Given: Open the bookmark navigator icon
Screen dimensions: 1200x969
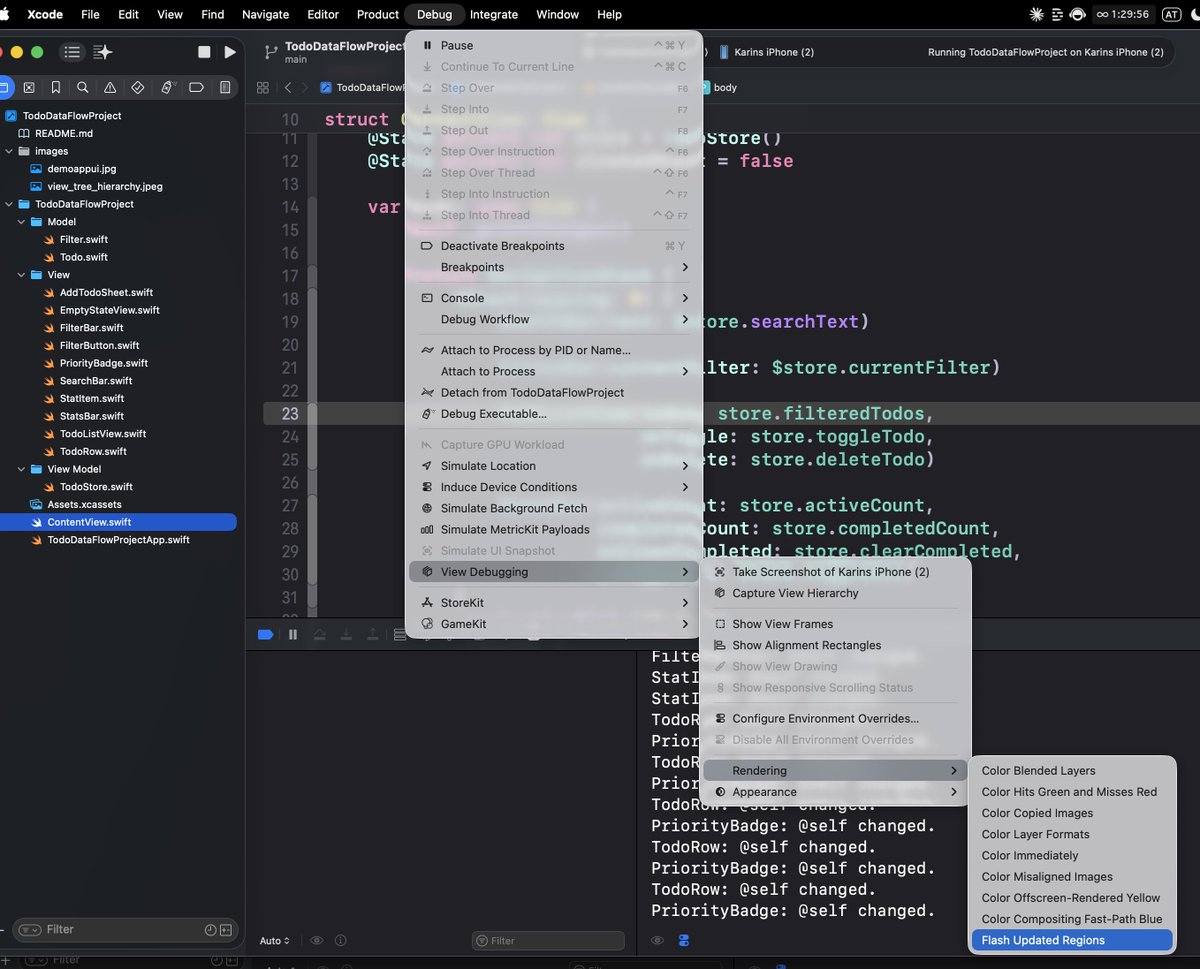Looking at the screenshot, I should click(x=56, y=88).
